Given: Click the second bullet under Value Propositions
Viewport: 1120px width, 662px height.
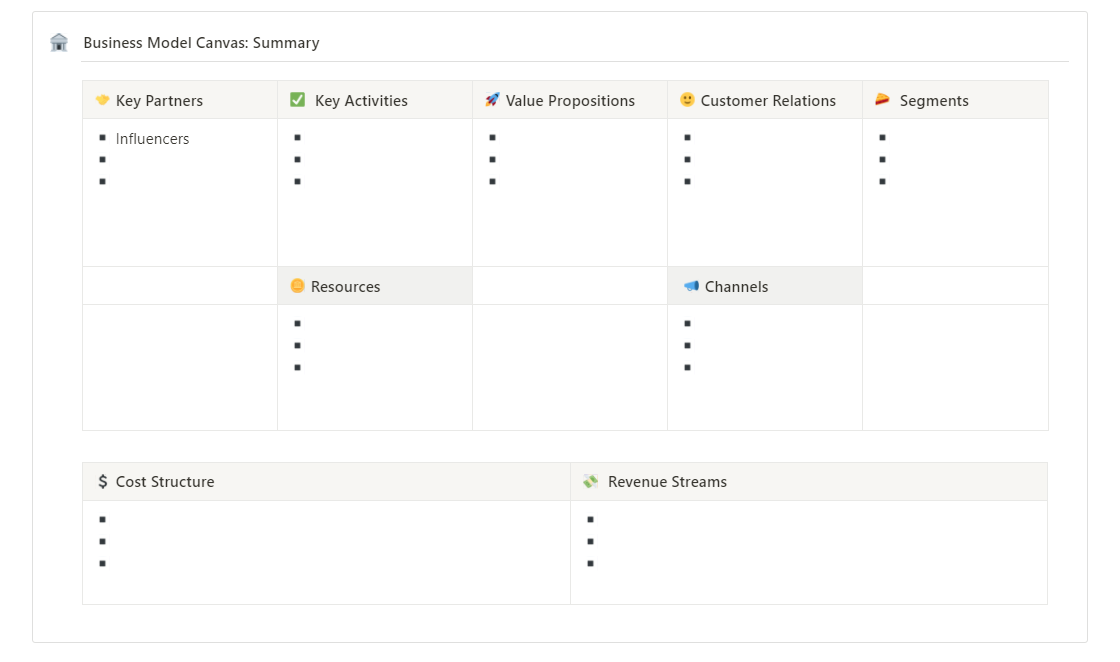Looking at the screenshot, I should pos(491,158).
